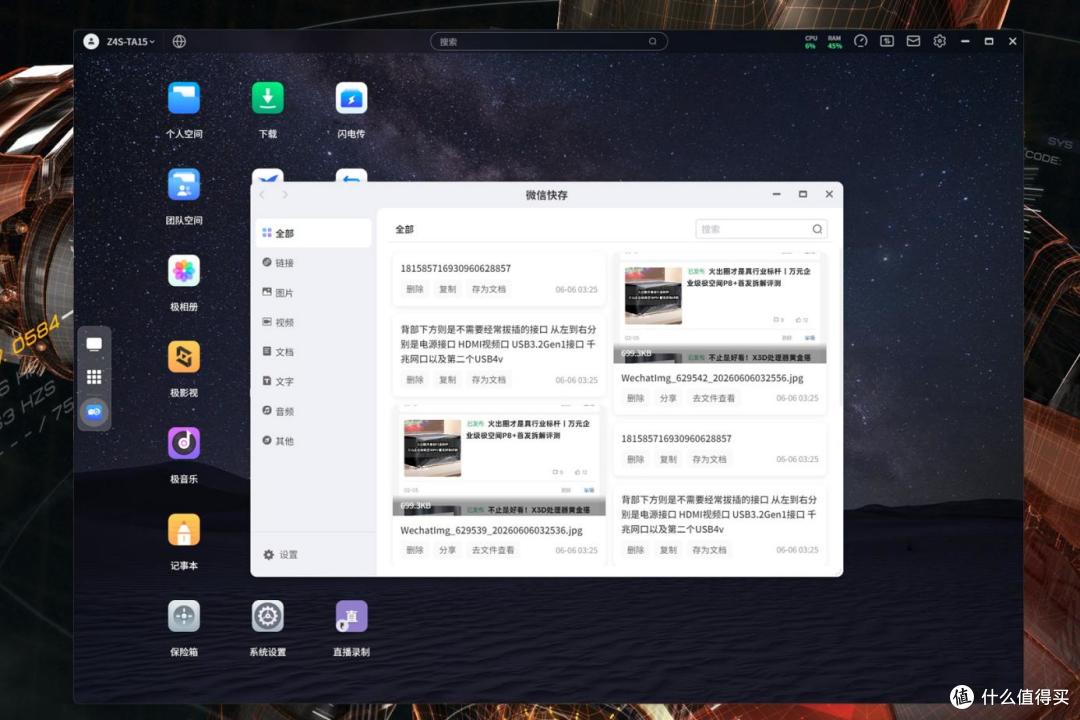The height and width of the screenshot is (720, 1080).
Task: Launch the 极相册 photo album app
Action: click(x=184, y=271)
